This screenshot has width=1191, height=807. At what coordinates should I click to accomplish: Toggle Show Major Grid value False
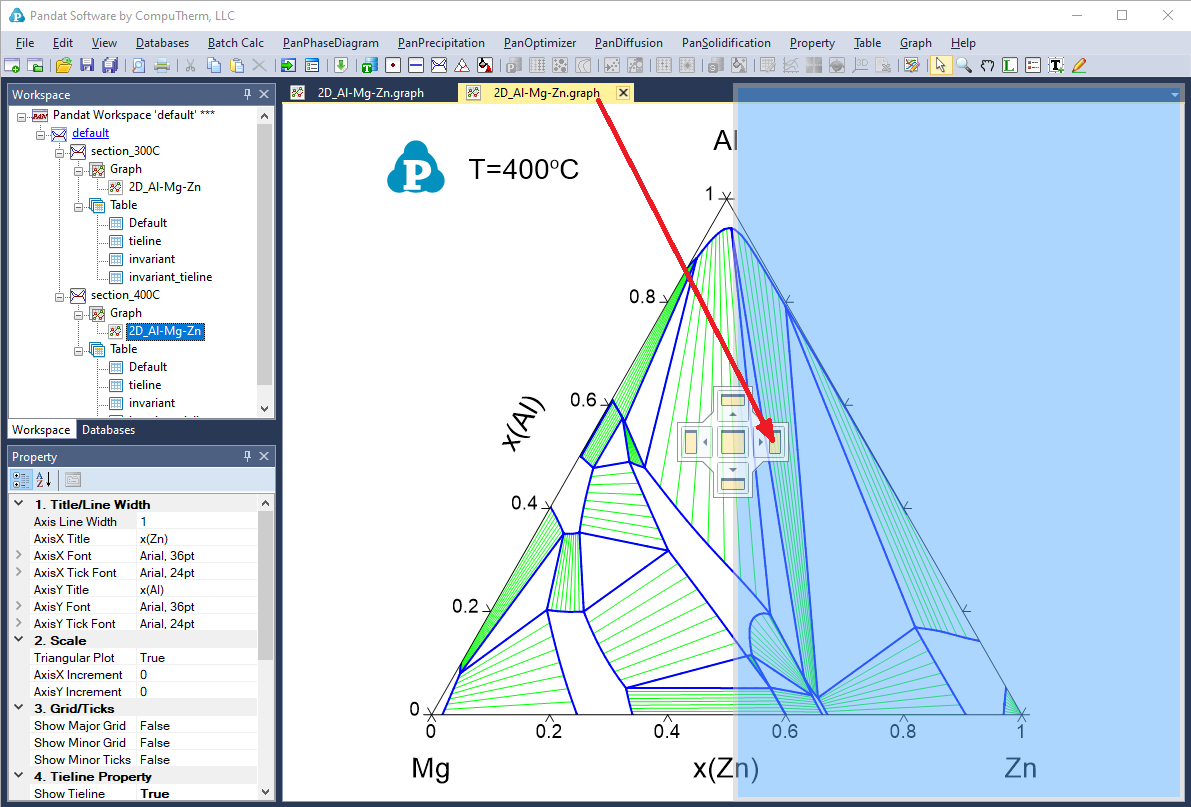[x=155, y=726]
